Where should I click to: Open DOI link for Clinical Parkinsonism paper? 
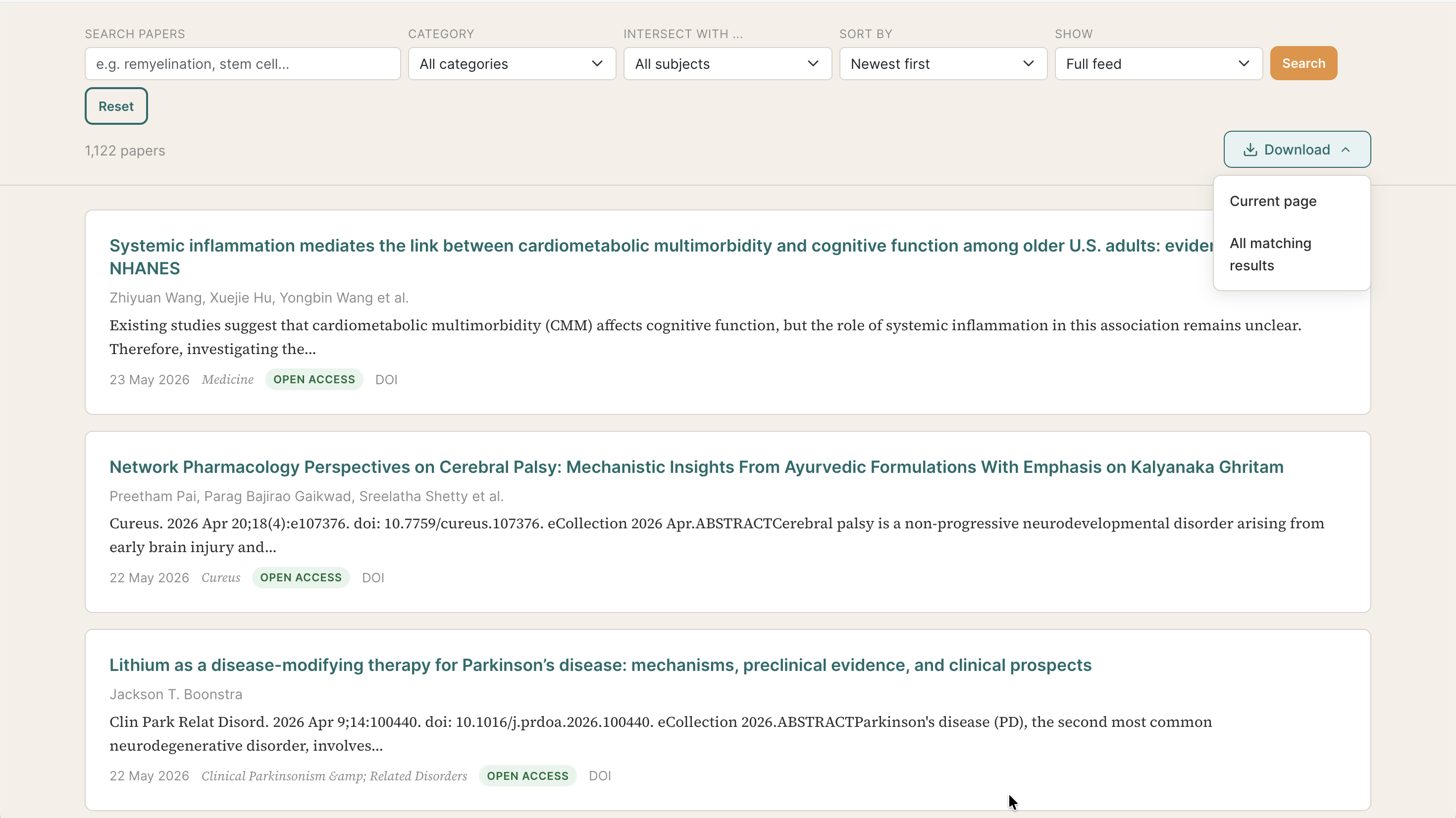[600, 775]
